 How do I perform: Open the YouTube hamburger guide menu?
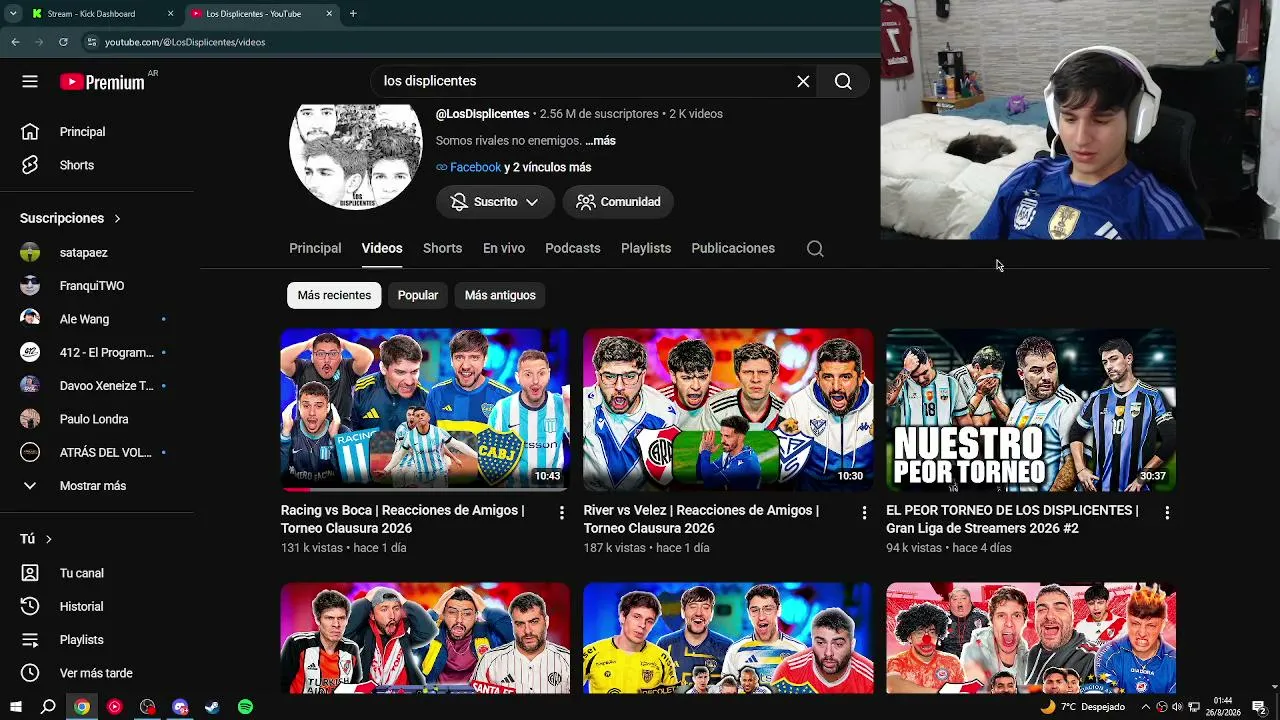pos(30,82)
